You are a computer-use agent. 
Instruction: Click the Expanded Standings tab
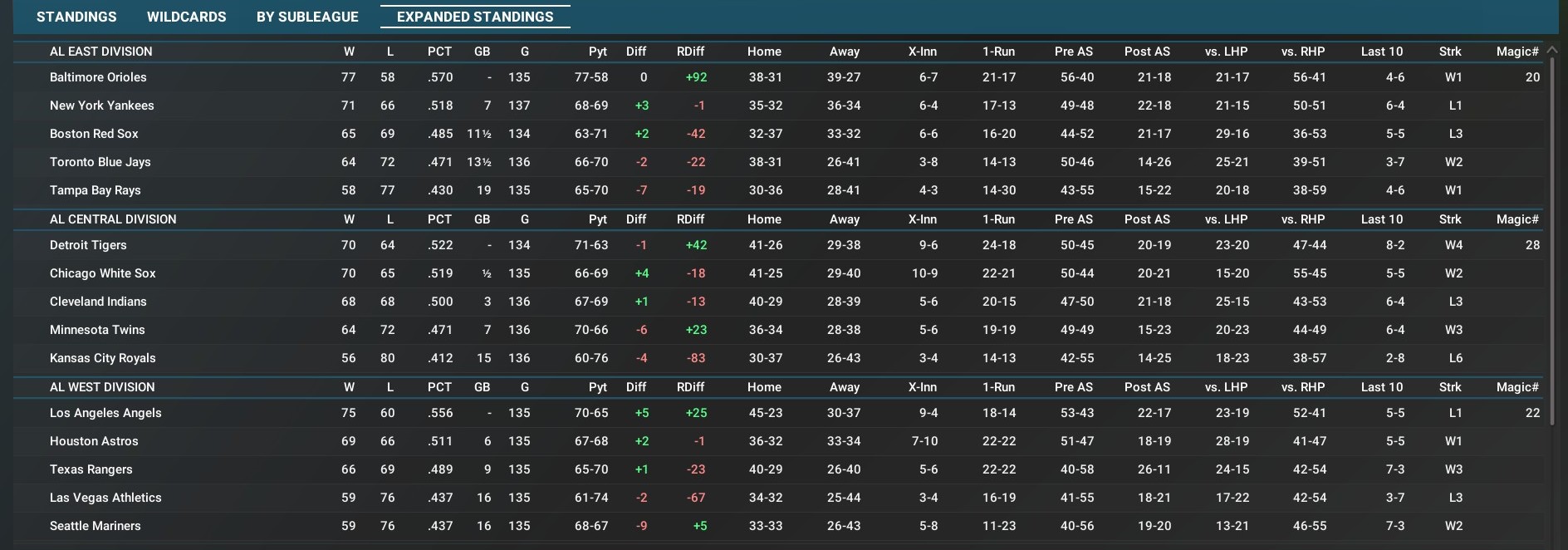tap(475, 17)
